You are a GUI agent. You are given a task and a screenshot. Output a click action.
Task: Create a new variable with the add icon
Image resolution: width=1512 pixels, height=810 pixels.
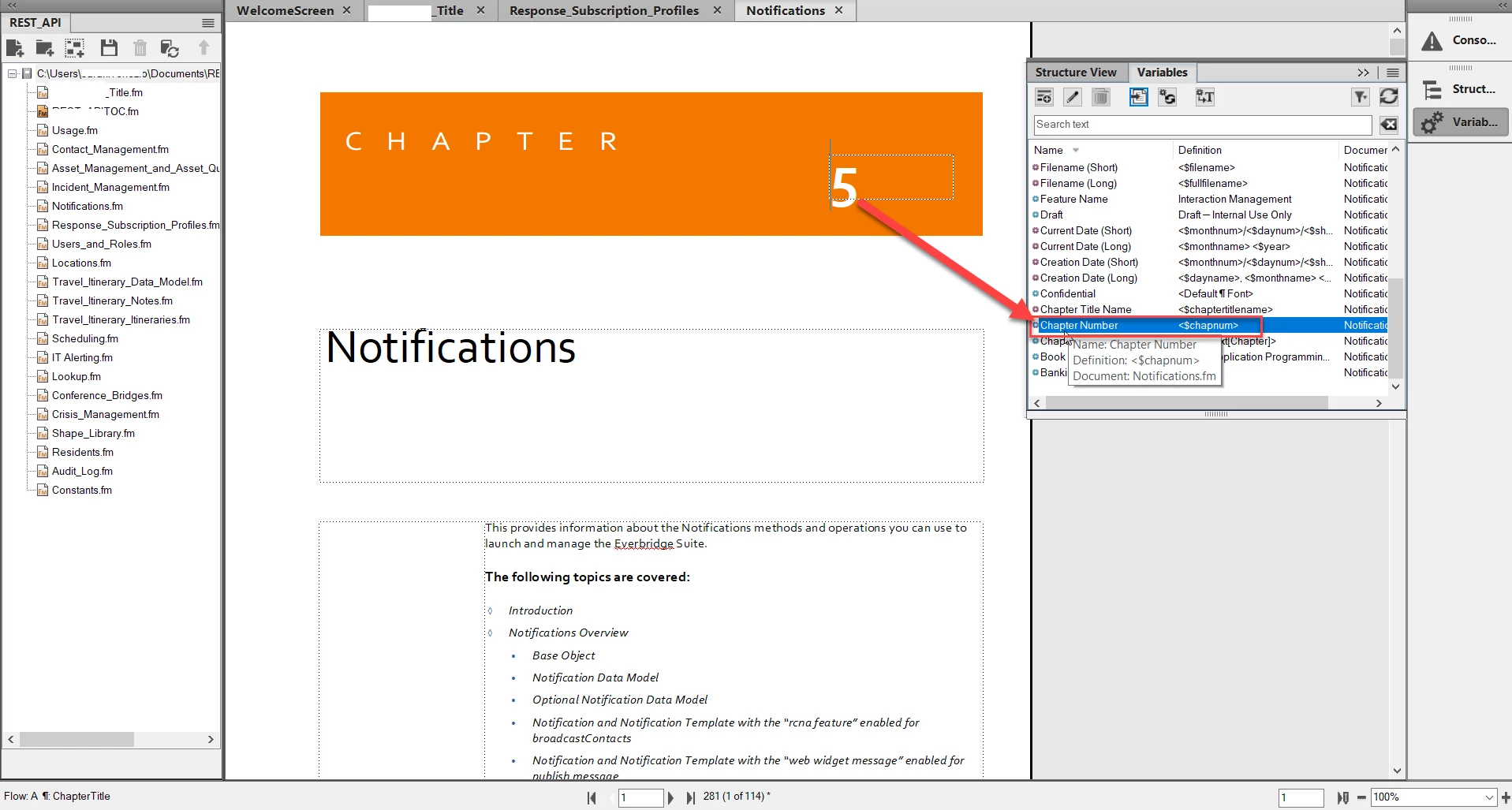[1044, 97]
